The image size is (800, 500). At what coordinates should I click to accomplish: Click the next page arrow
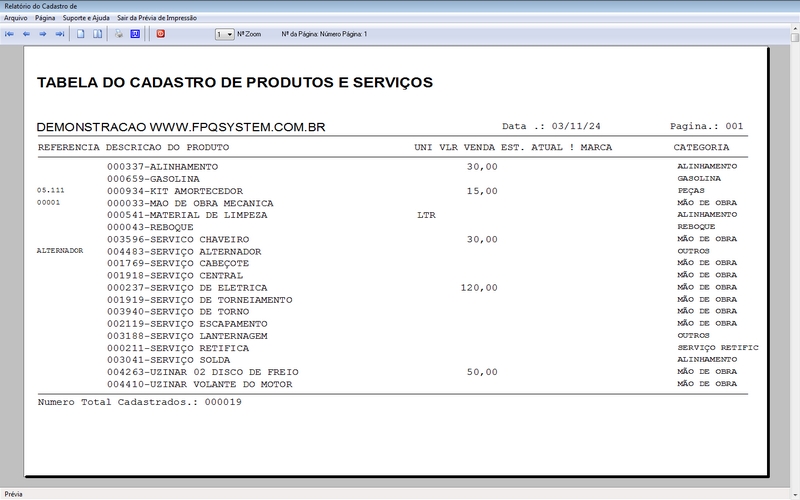[43, 34]
